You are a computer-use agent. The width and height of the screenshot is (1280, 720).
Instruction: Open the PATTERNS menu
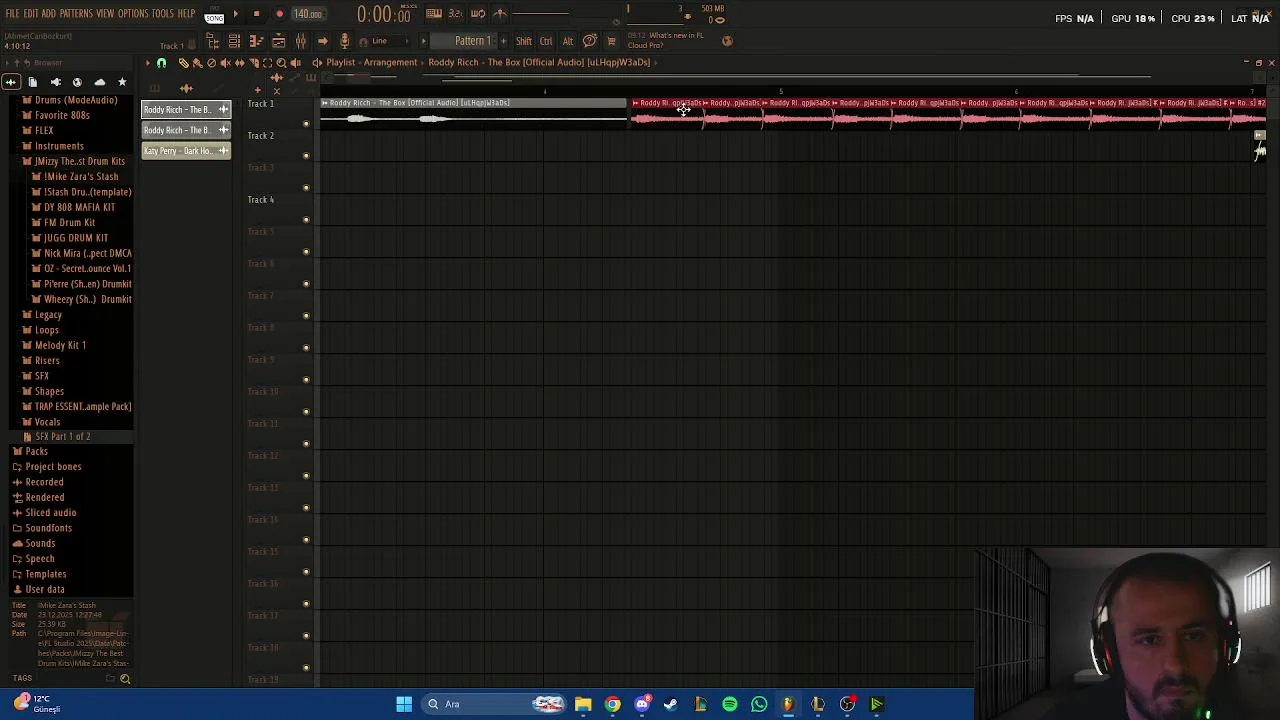pos(76,14)
